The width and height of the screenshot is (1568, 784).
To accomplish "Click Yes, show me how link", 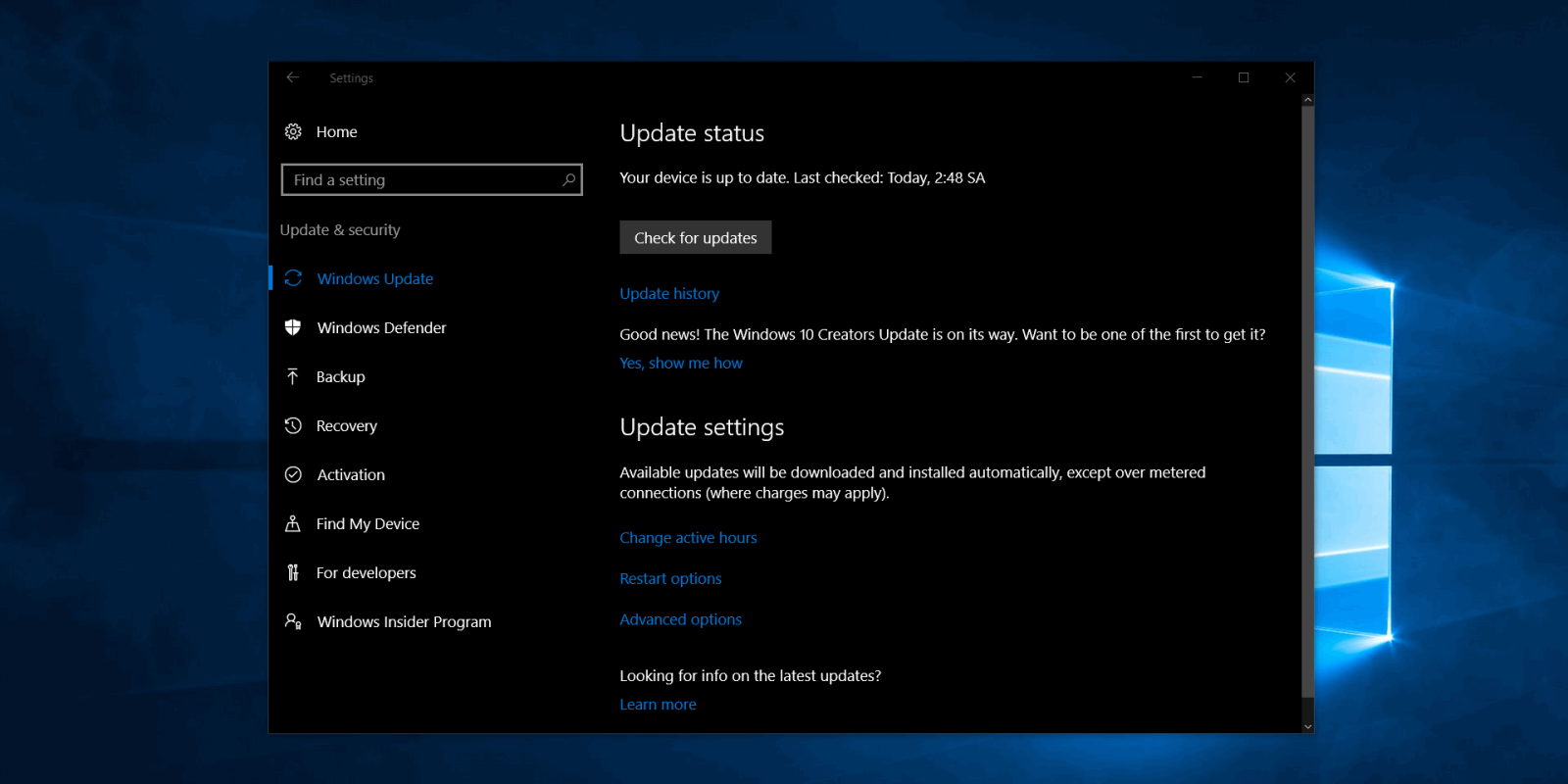I will 681,363.
